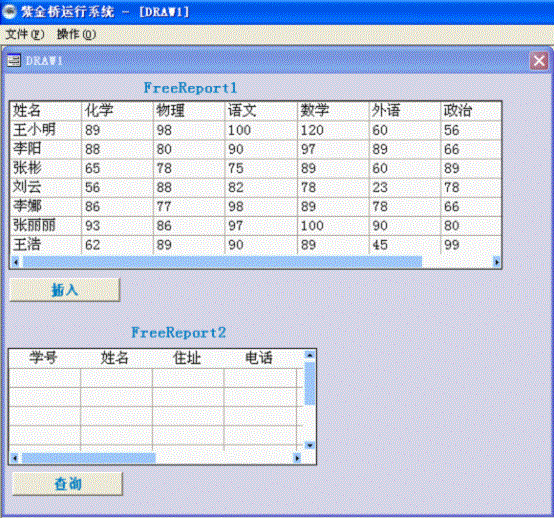
Task: Select the 数学 column header cell
Action: coord(333,111)
